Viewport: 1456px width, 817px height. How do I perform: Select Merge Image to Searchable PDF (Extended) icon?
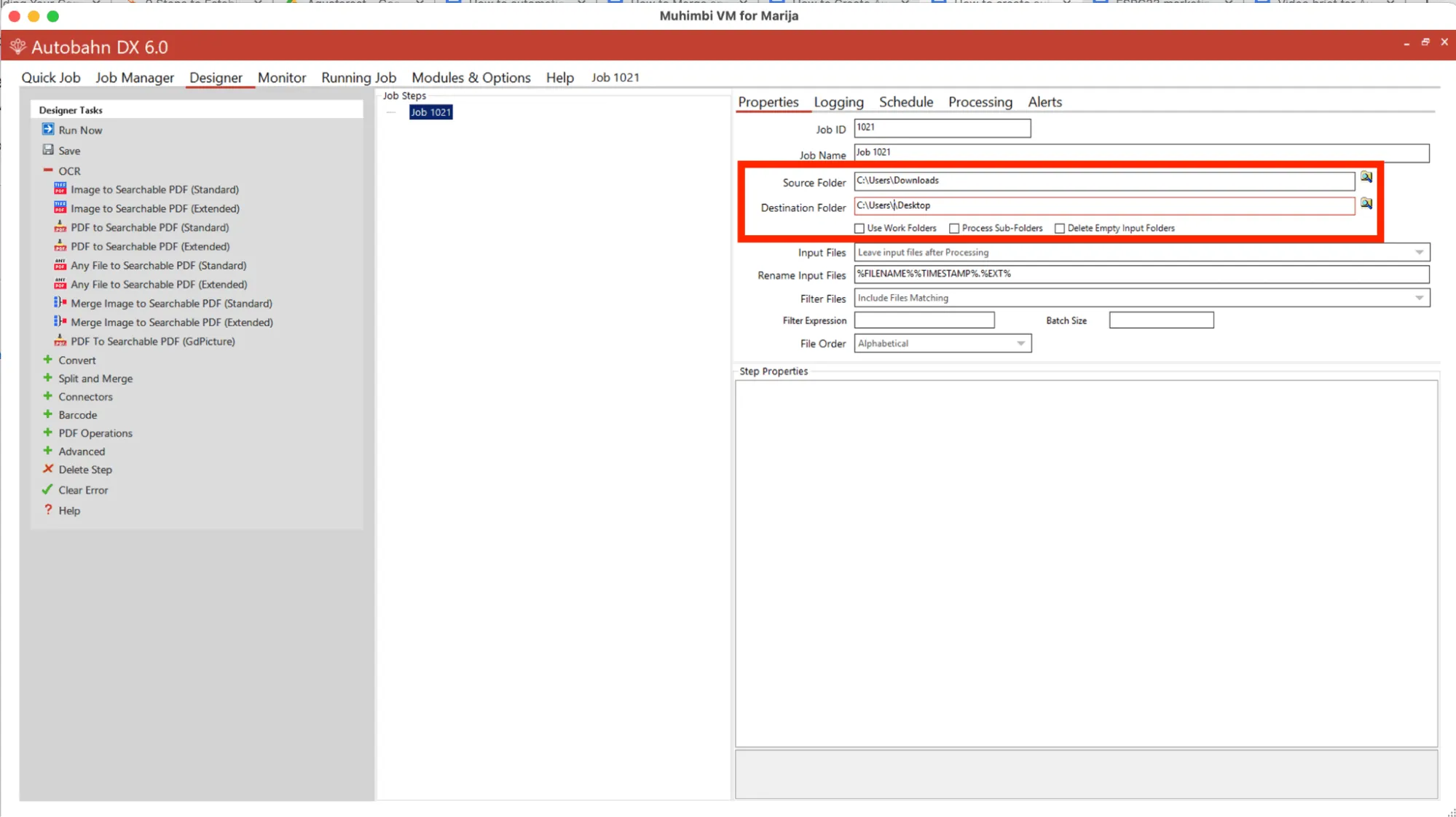coord(60,321)
